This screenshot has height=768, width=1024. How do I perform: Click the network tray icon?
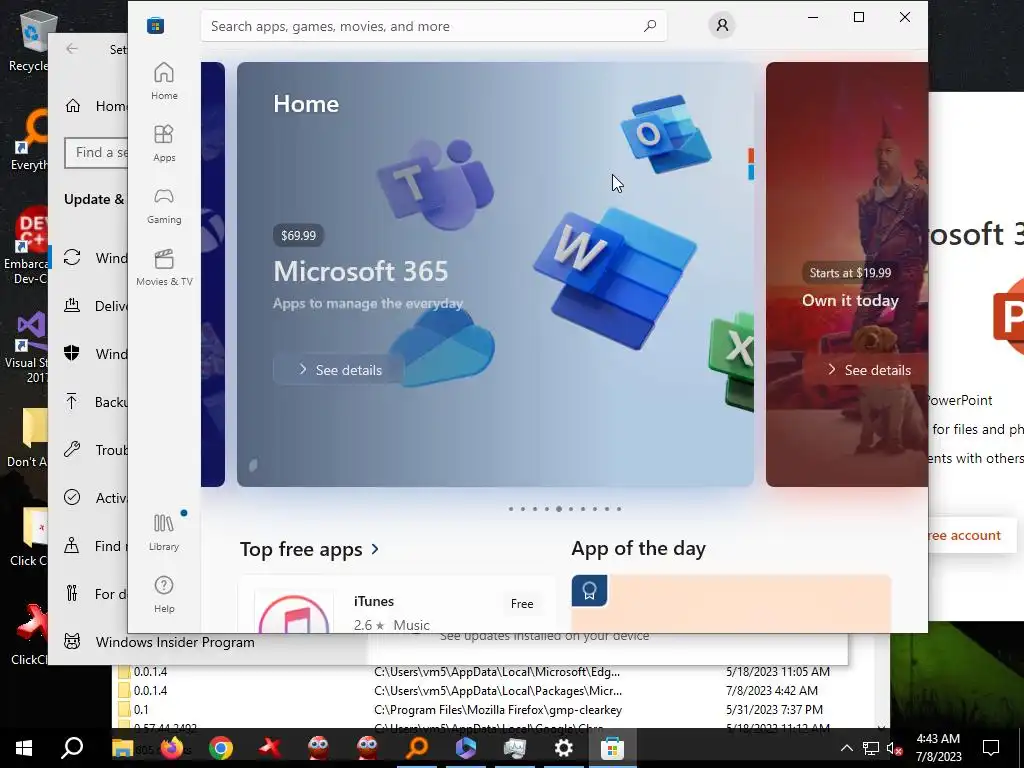click(871, 748)
